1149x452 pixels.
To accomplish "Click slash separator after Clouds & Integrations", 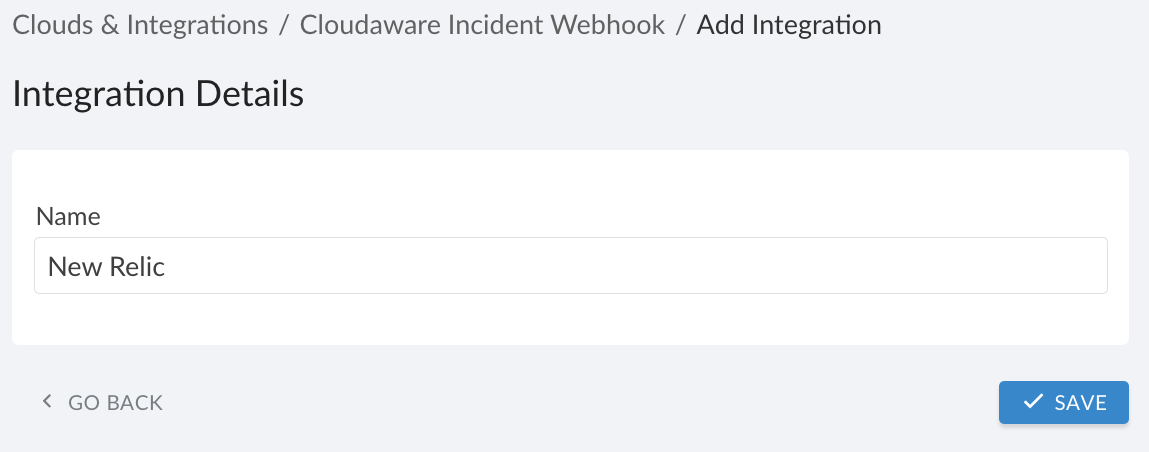I will 284,25.
